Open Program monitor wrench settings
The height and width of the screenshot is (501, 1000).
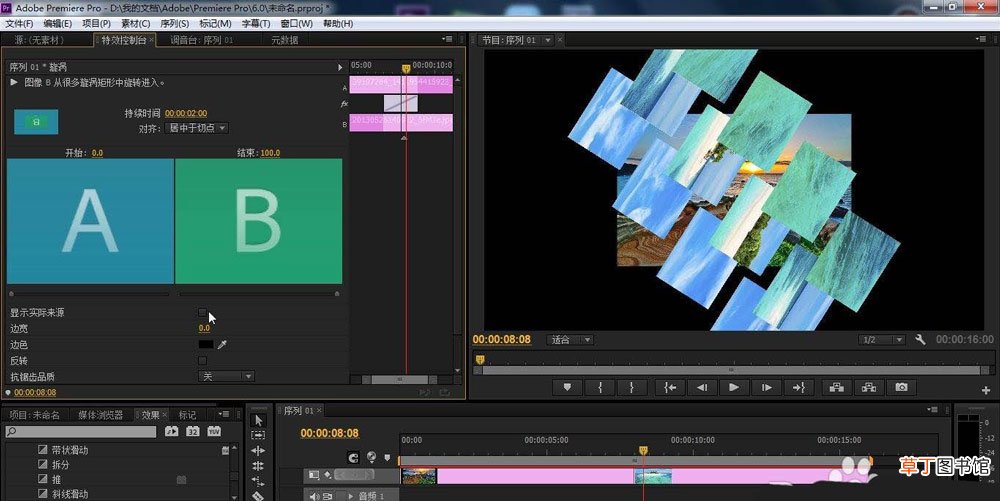click(920, 340)
